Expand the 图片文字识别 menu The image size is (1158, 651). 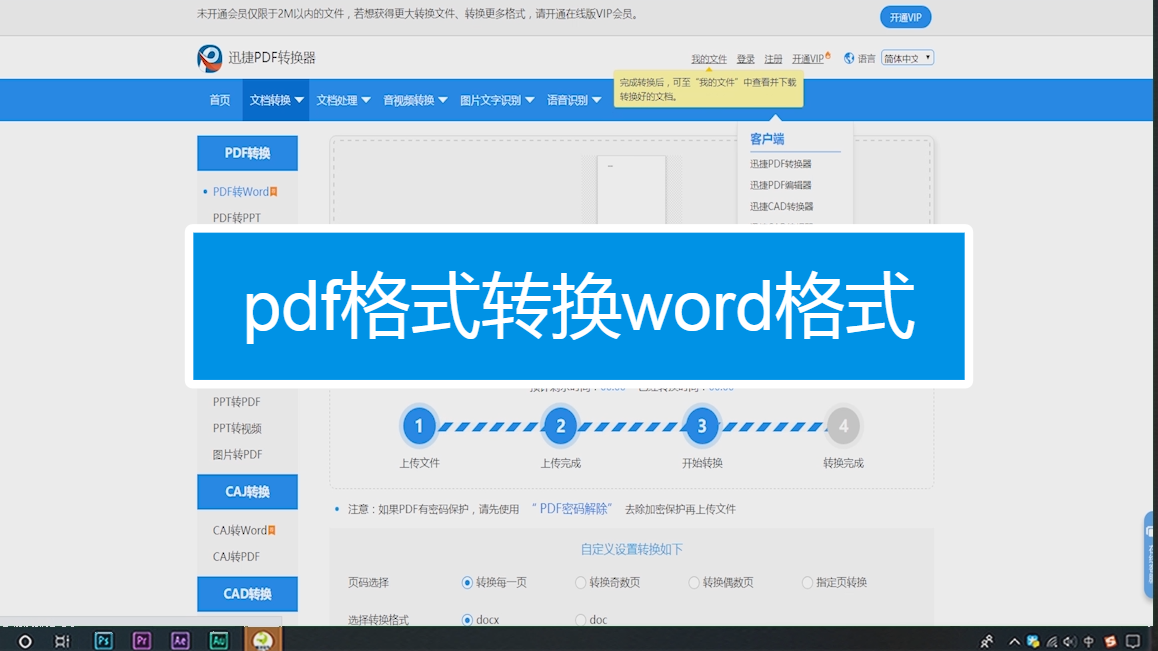497,100
